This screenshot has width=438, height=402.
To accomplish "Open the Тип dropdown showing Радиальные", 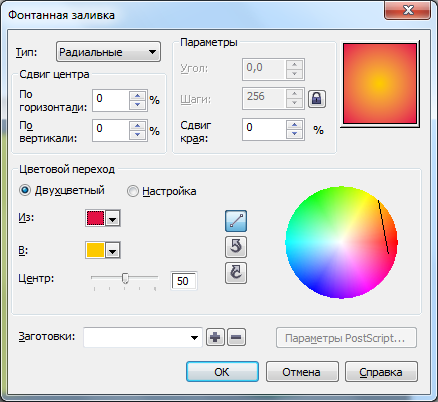I will click(108, 52).
